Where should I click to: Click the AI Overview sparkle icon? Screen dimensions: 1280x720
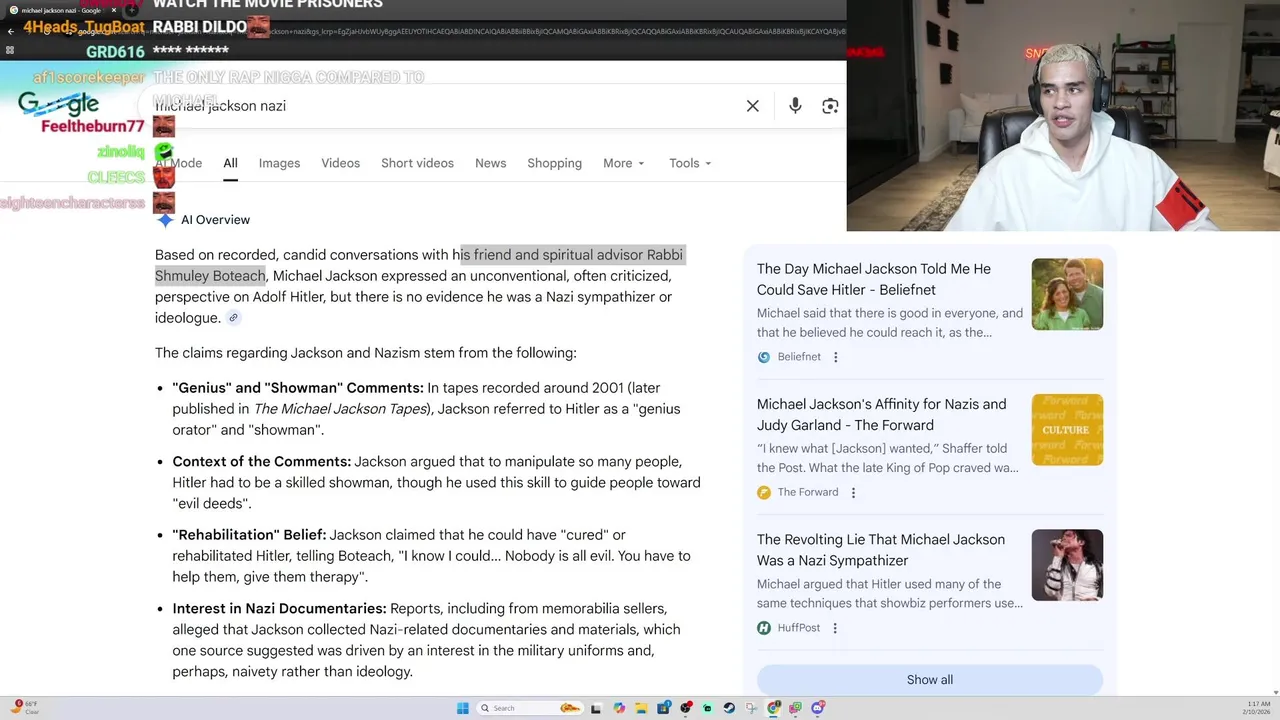165,220
